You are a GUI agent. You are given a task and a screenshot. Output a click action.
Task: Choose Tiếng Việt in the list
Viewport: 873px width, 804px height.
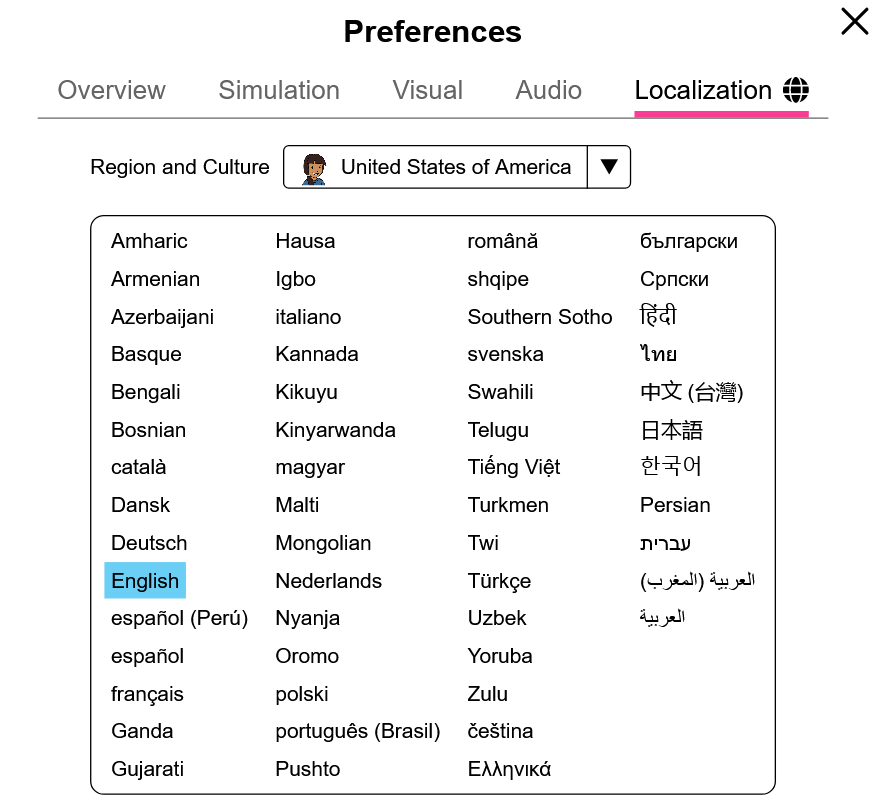tap(514, 467)
